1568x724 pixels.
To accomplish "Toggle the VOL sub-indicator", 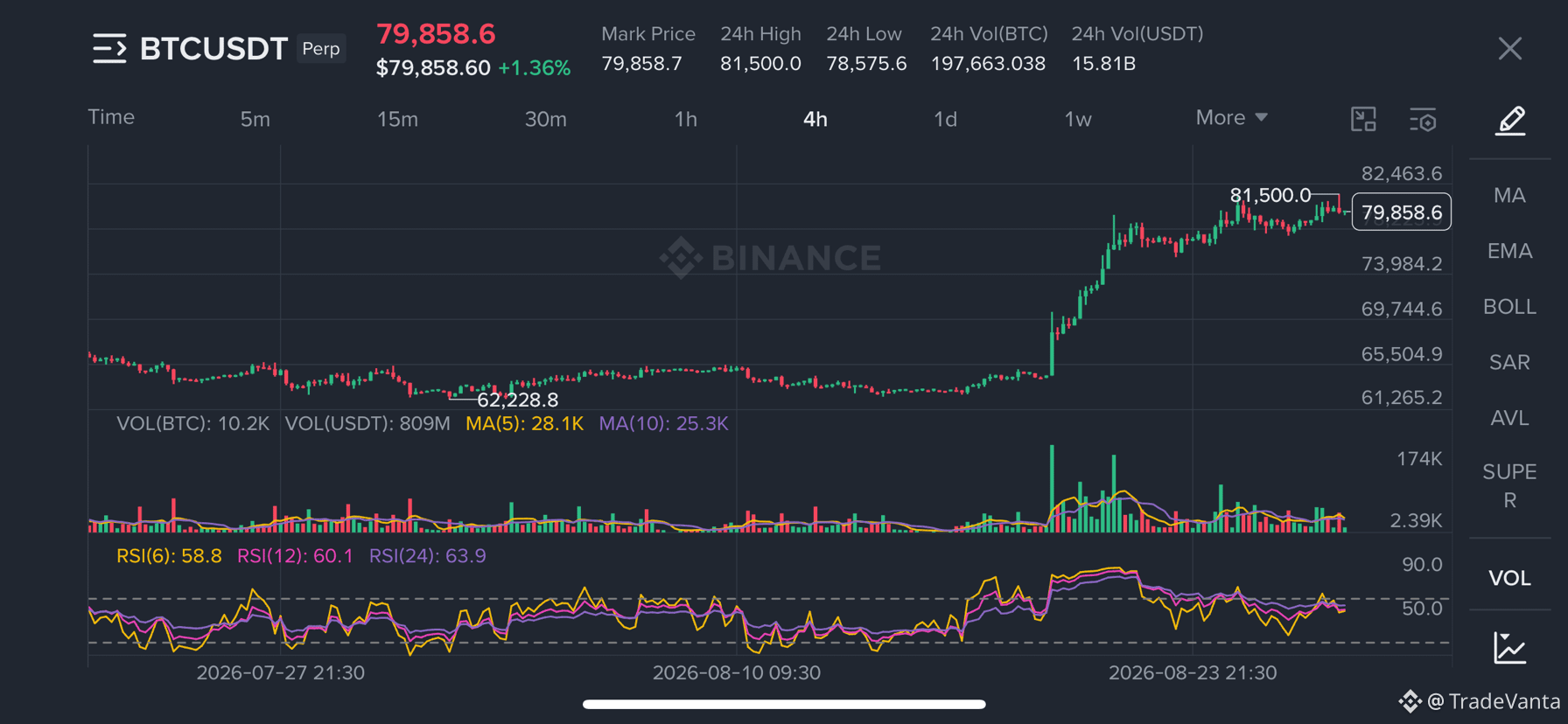I will tap(1509, 578).
